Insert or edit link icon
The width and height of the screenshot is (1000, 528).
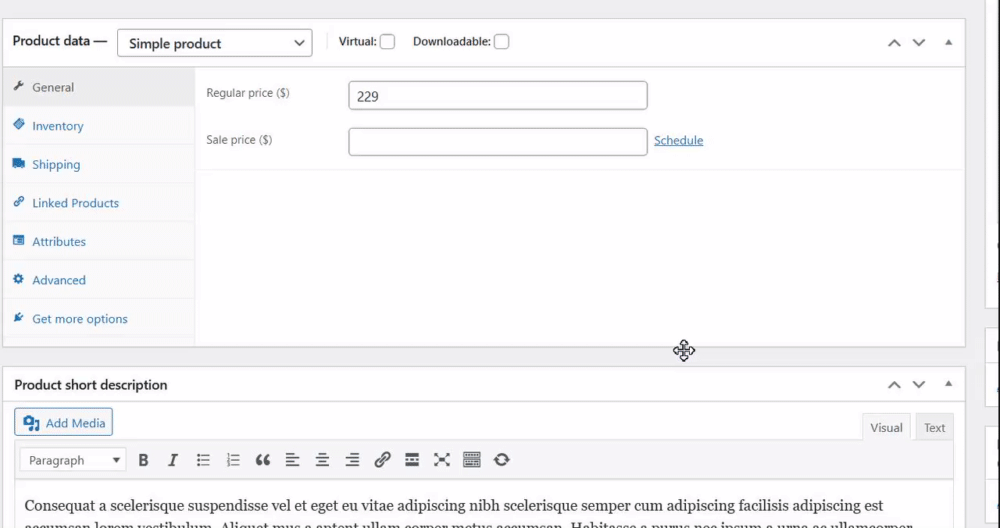tap(382, 460)
